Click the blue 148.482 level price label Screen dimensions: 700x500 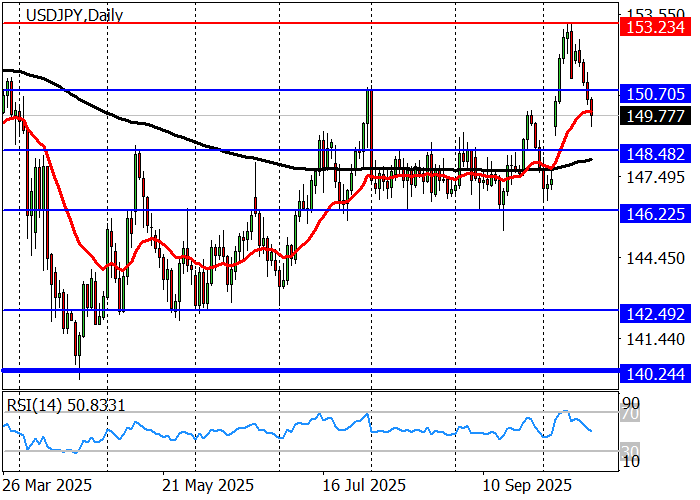click(655, 153)
